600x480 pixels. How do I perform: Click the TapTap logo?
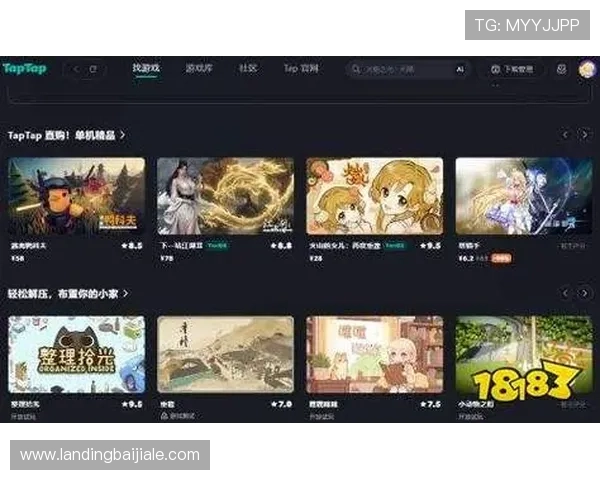[24, 69]
